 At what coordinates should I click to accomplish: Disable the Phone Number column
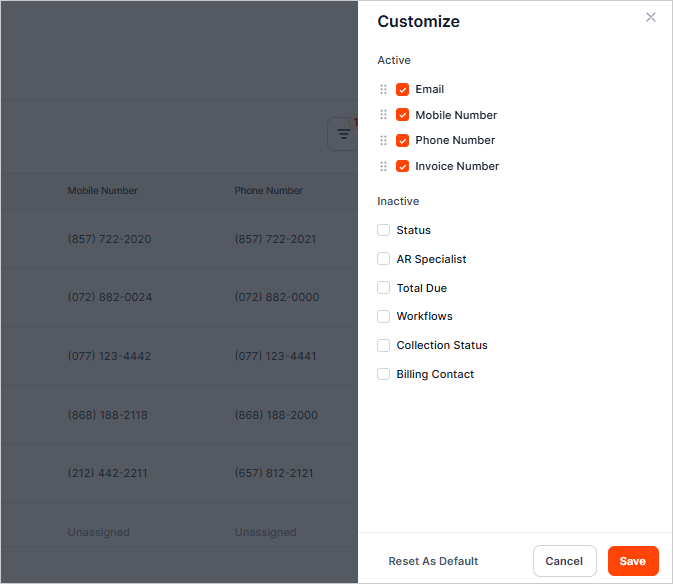coord(403,140)
